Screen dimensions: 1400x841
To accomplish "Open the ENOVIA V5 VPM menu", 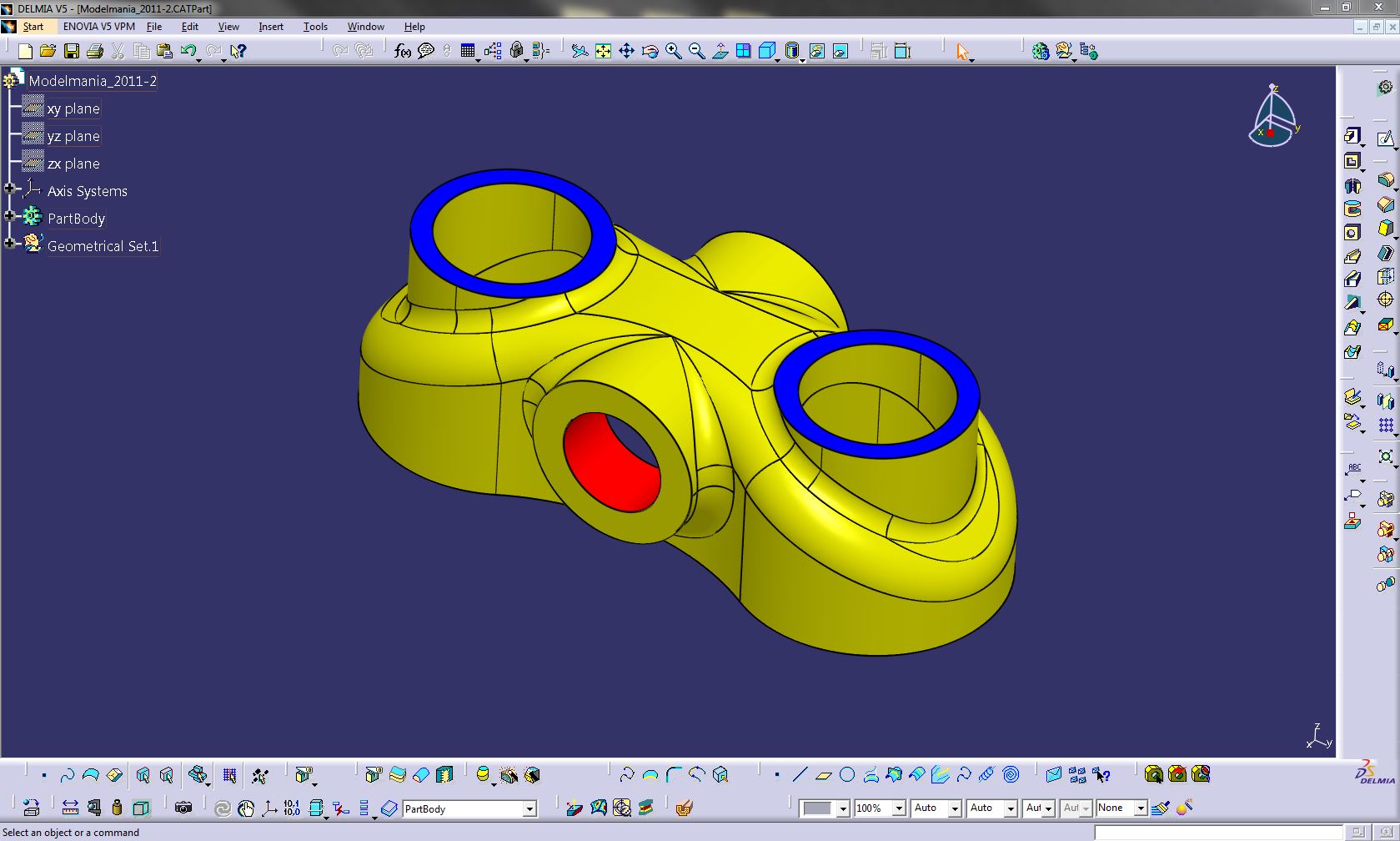I will (98, 27).
